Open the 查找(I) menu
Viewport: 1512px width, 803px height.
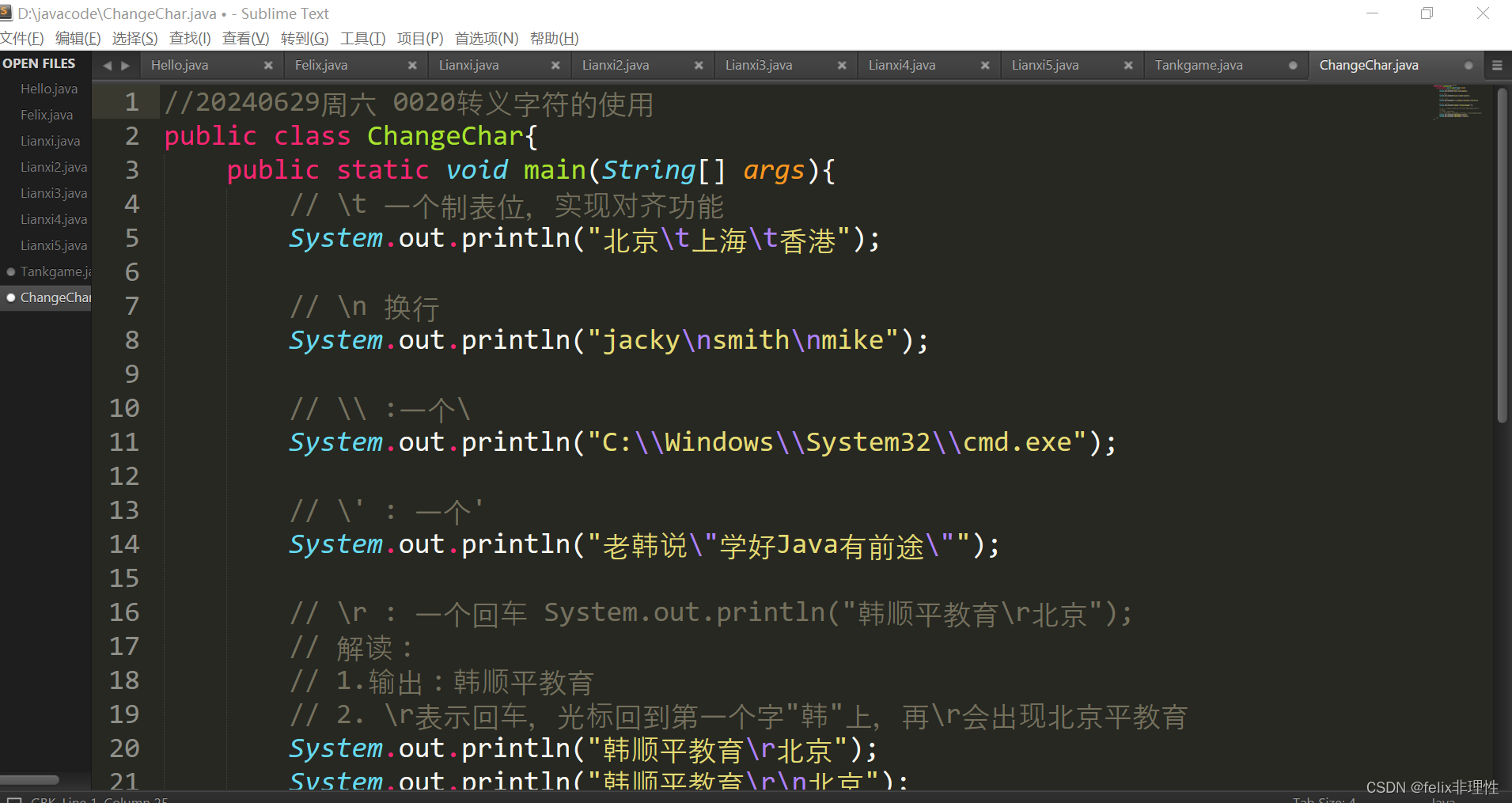click(x=190, y=38)
